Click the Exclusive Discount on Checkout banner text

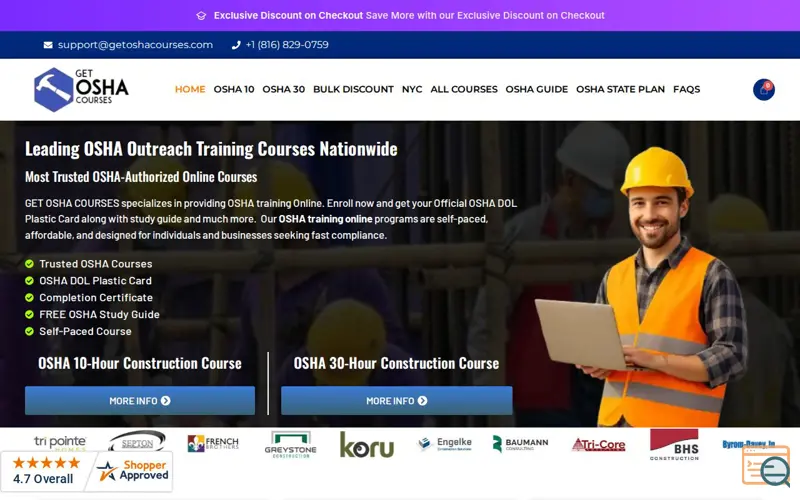point(409,16)
